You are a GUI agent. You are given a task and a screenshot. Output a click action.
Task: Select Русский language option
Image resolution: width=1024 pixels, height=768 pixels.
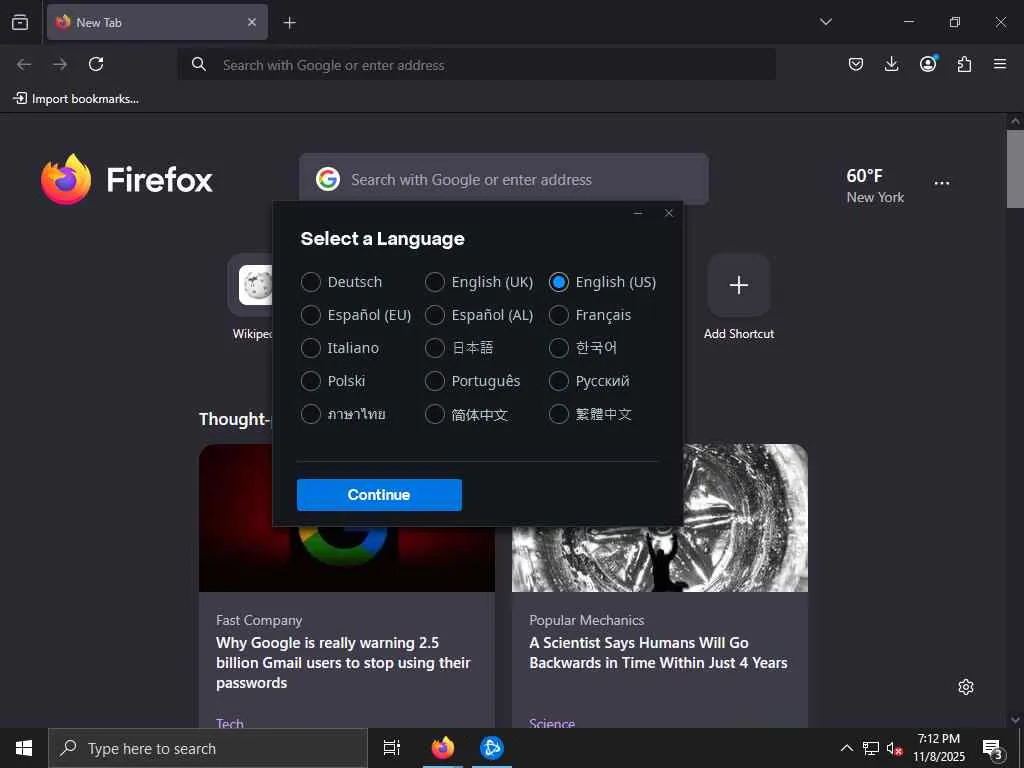tap(590, 381)
